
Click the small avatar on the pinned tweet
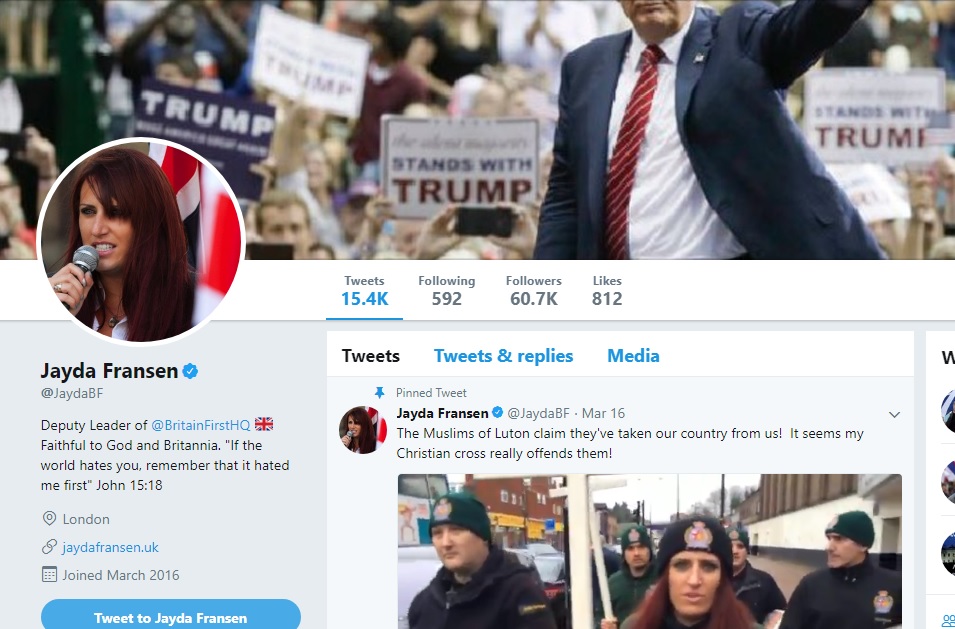pos(363,430)
